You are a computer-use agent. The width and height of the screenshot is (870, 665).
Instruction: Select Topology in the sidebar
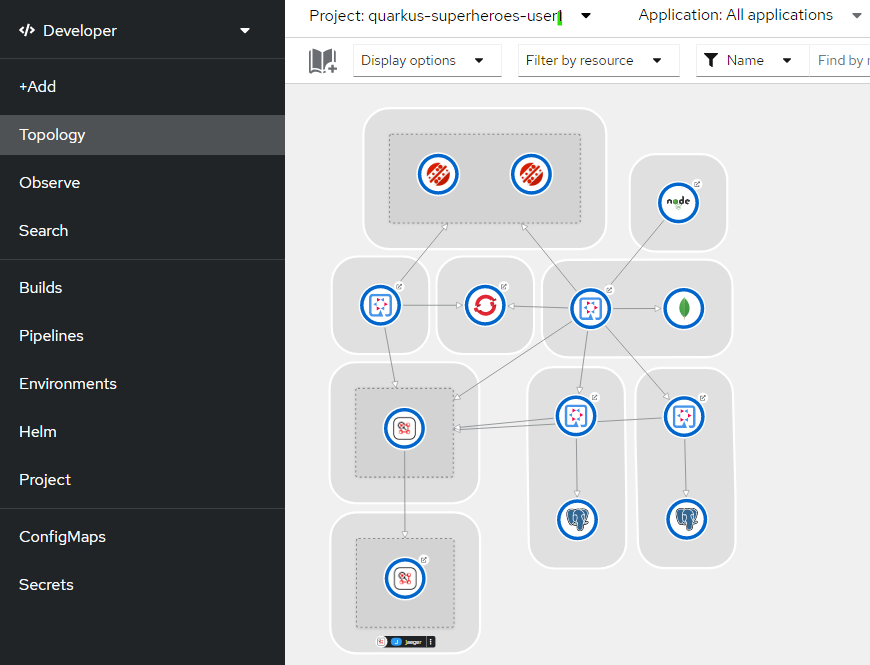[x=143, y=135]
